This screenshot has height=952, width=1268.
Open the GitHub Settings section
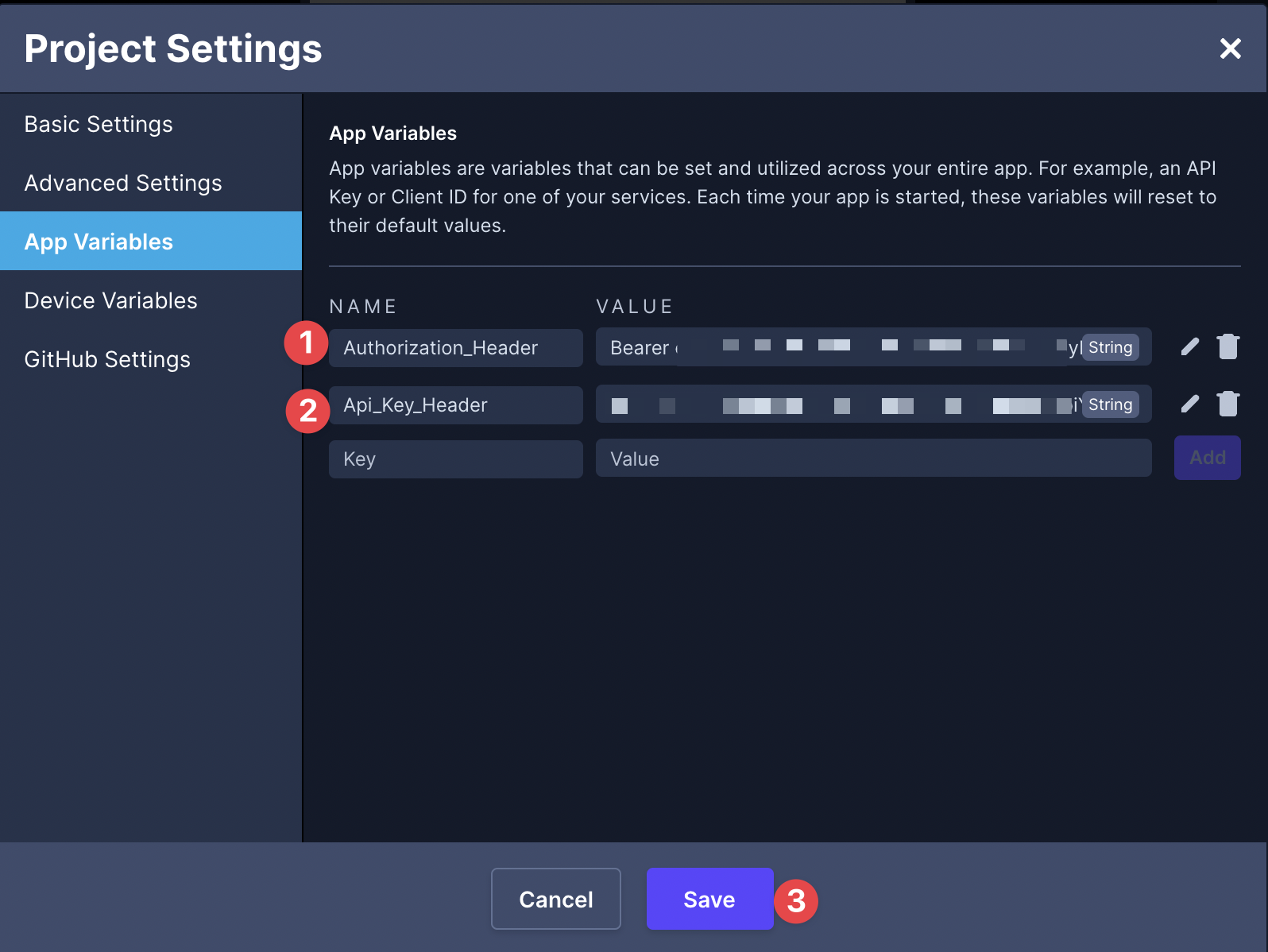[151, 359]
